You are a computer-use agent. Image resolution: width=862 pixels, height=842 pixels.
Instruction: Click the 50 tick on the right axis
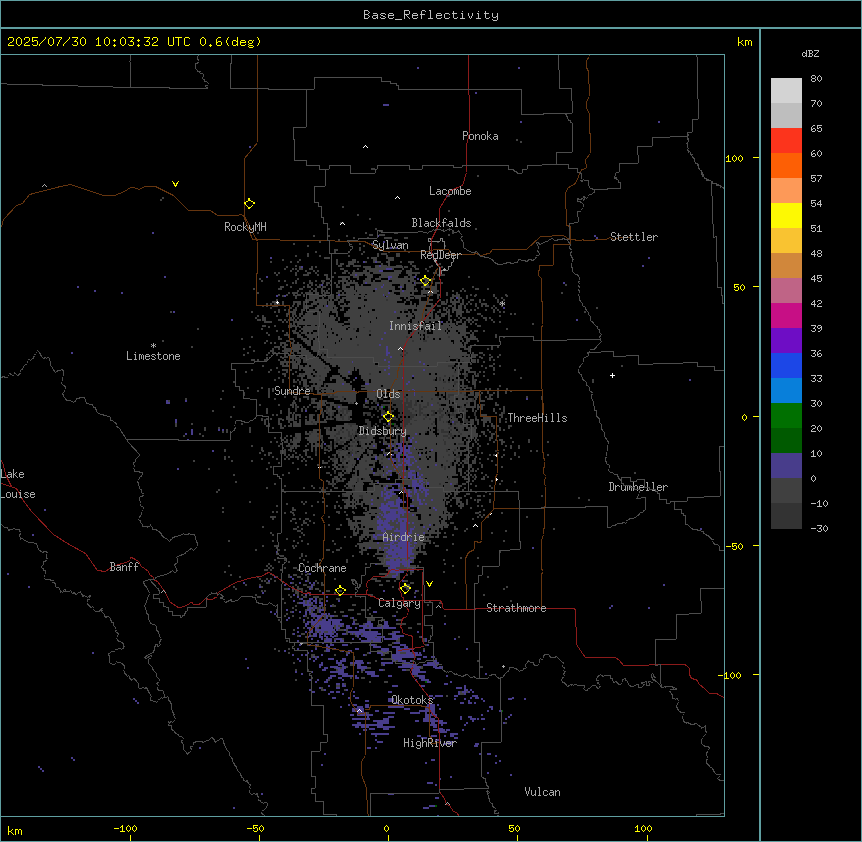(739, 287)
